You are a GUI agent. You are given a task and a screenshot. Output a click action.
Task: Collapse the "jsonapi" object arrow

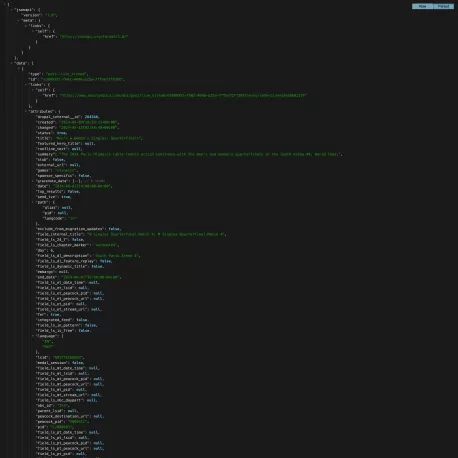coord(12,10)
